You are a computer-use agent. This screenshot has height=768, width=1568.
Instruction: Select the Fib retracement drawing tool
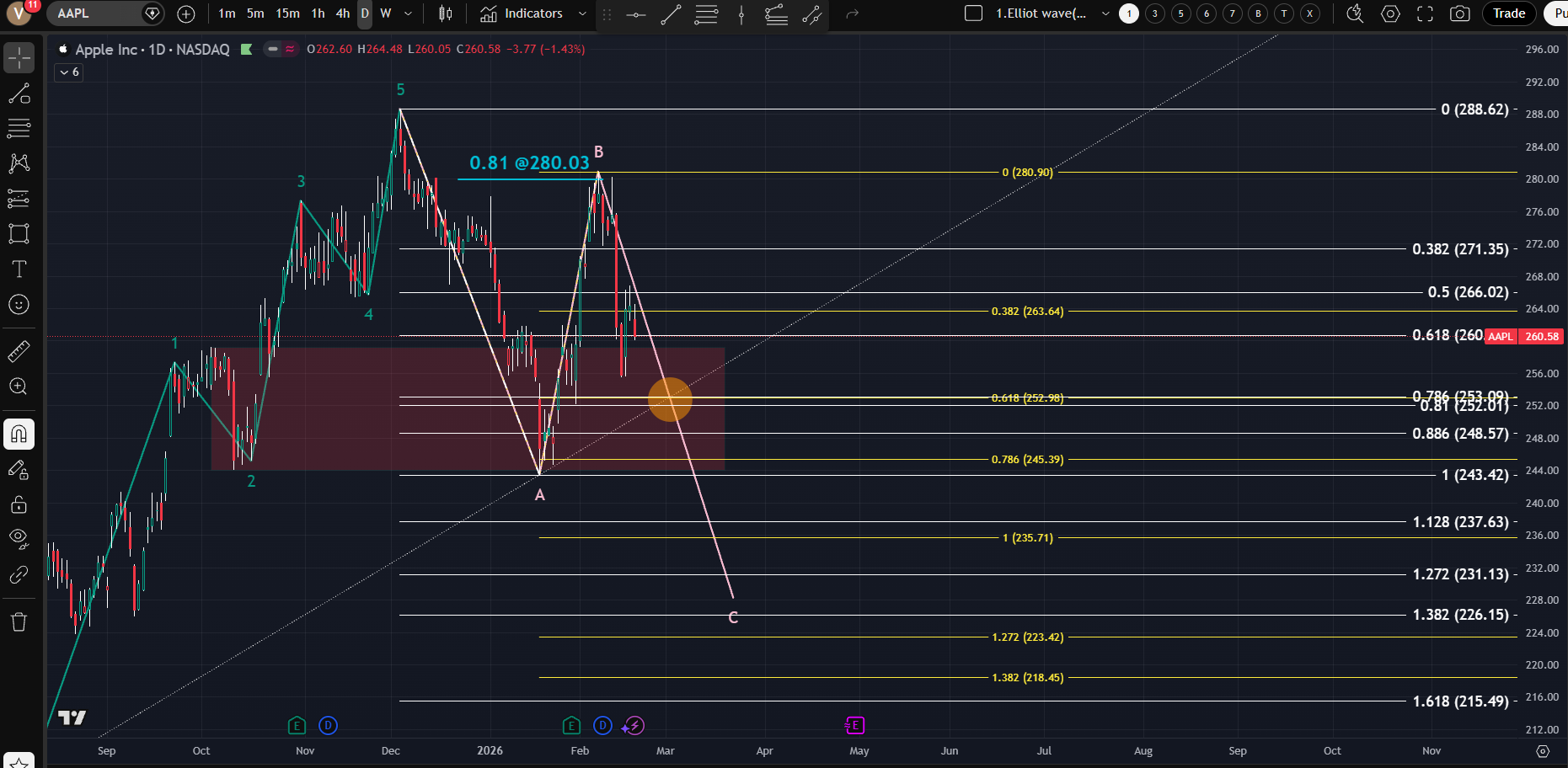(19, 129)
